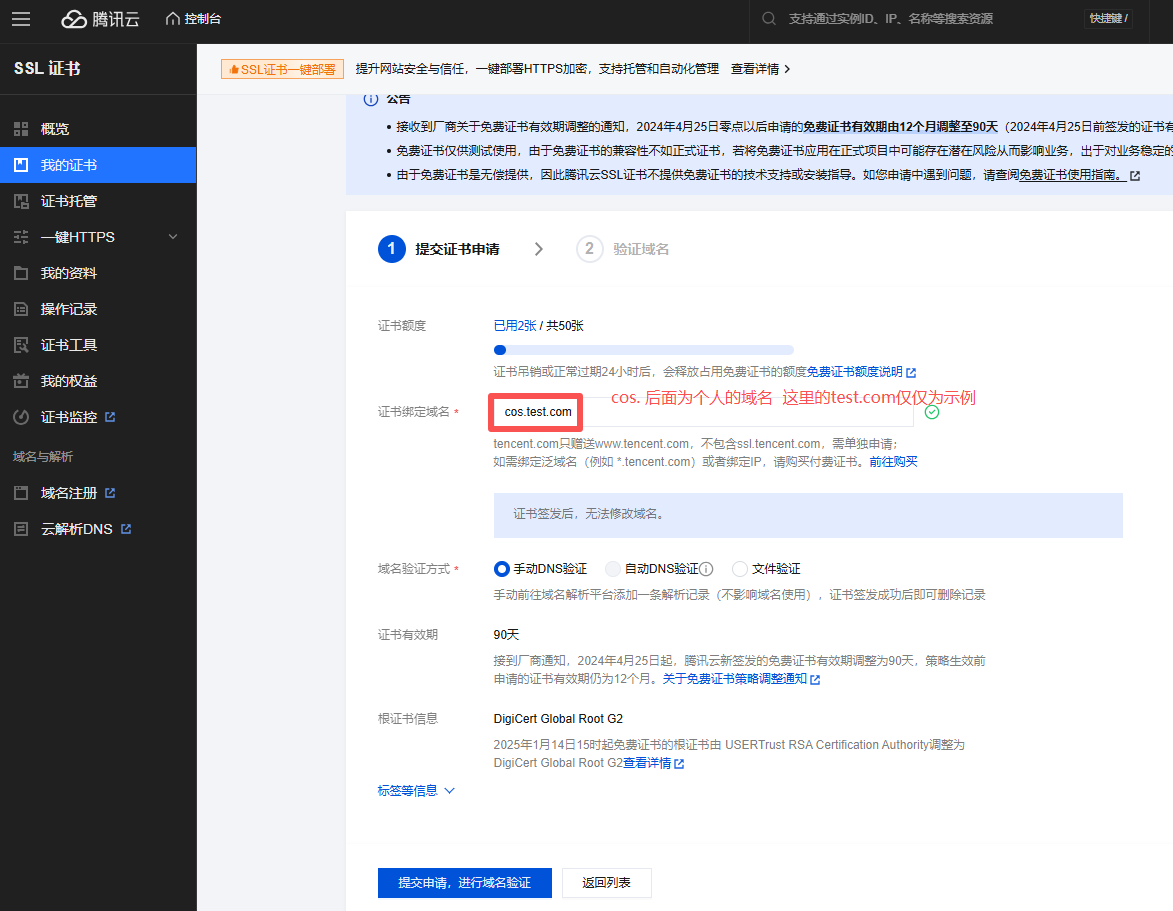Click the Tencent Cloud logo
Screen dimensions: 1173x911
click(100, 19)
